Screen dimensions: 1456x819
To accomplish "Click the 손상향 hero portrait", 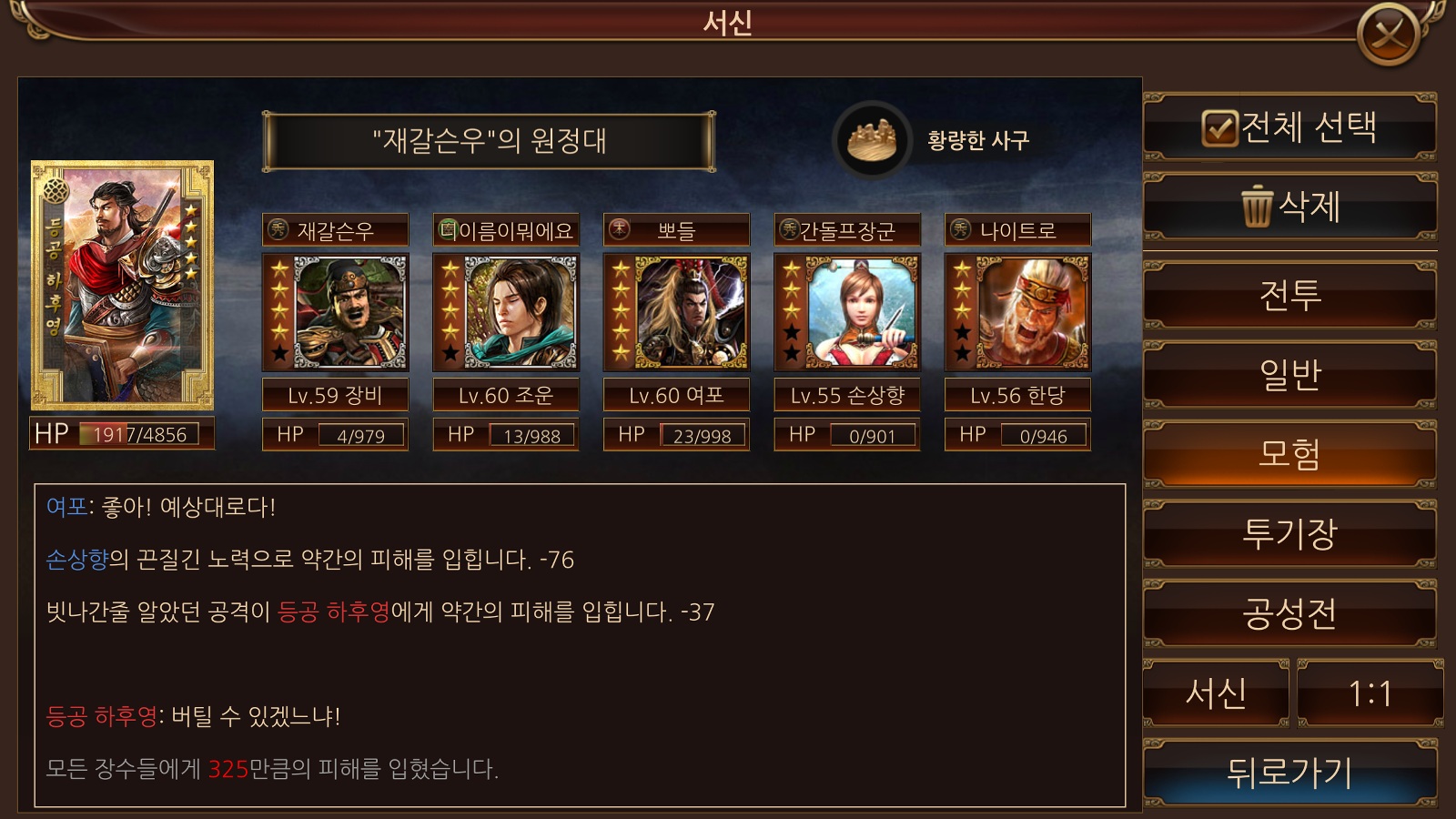I will click(x=847, y=311).
